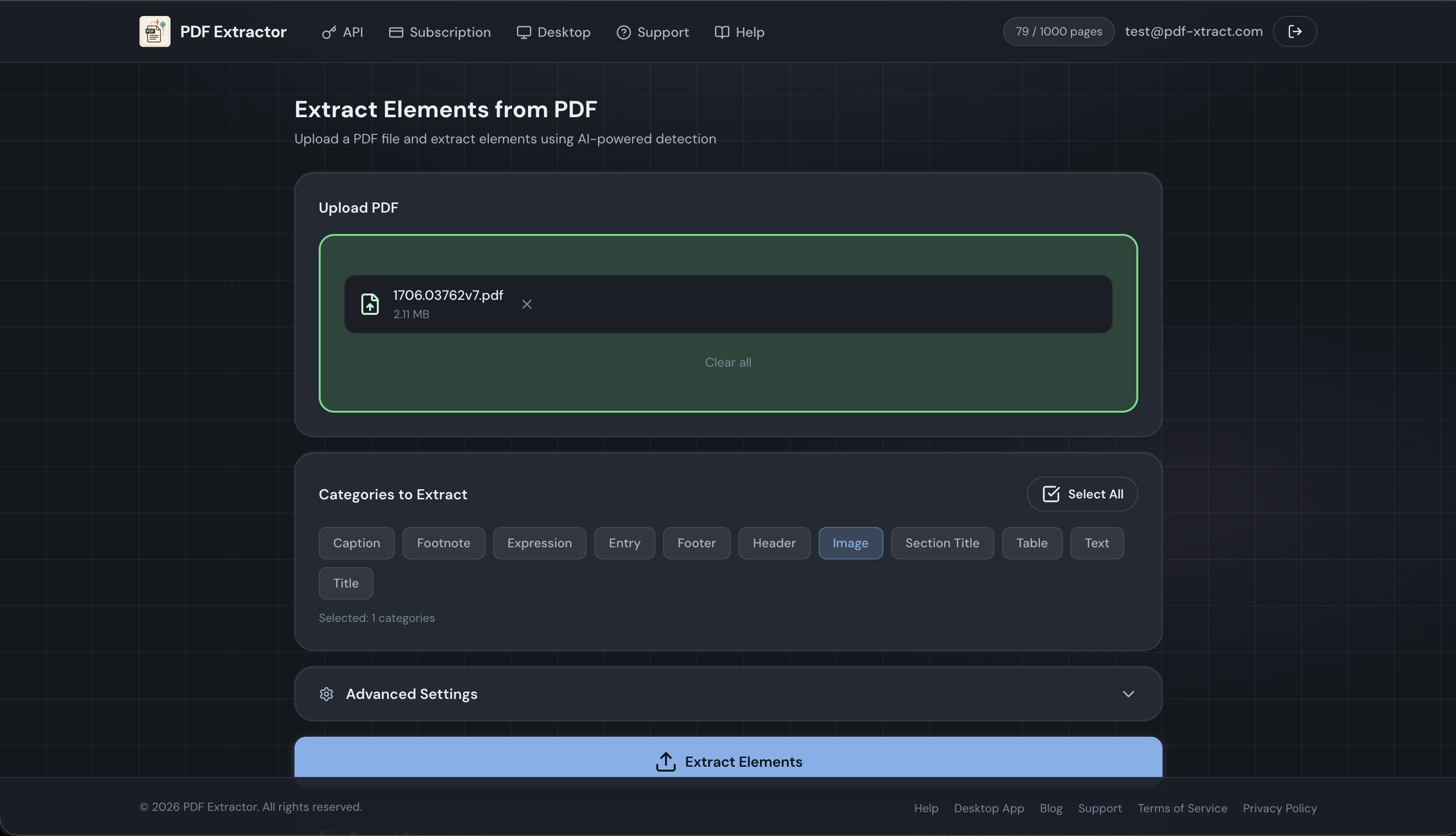The image size is (1456, 836).
Task: Expand the Advanced Settings chevron
Action: pyautogui.click(x=1128, y=694)
